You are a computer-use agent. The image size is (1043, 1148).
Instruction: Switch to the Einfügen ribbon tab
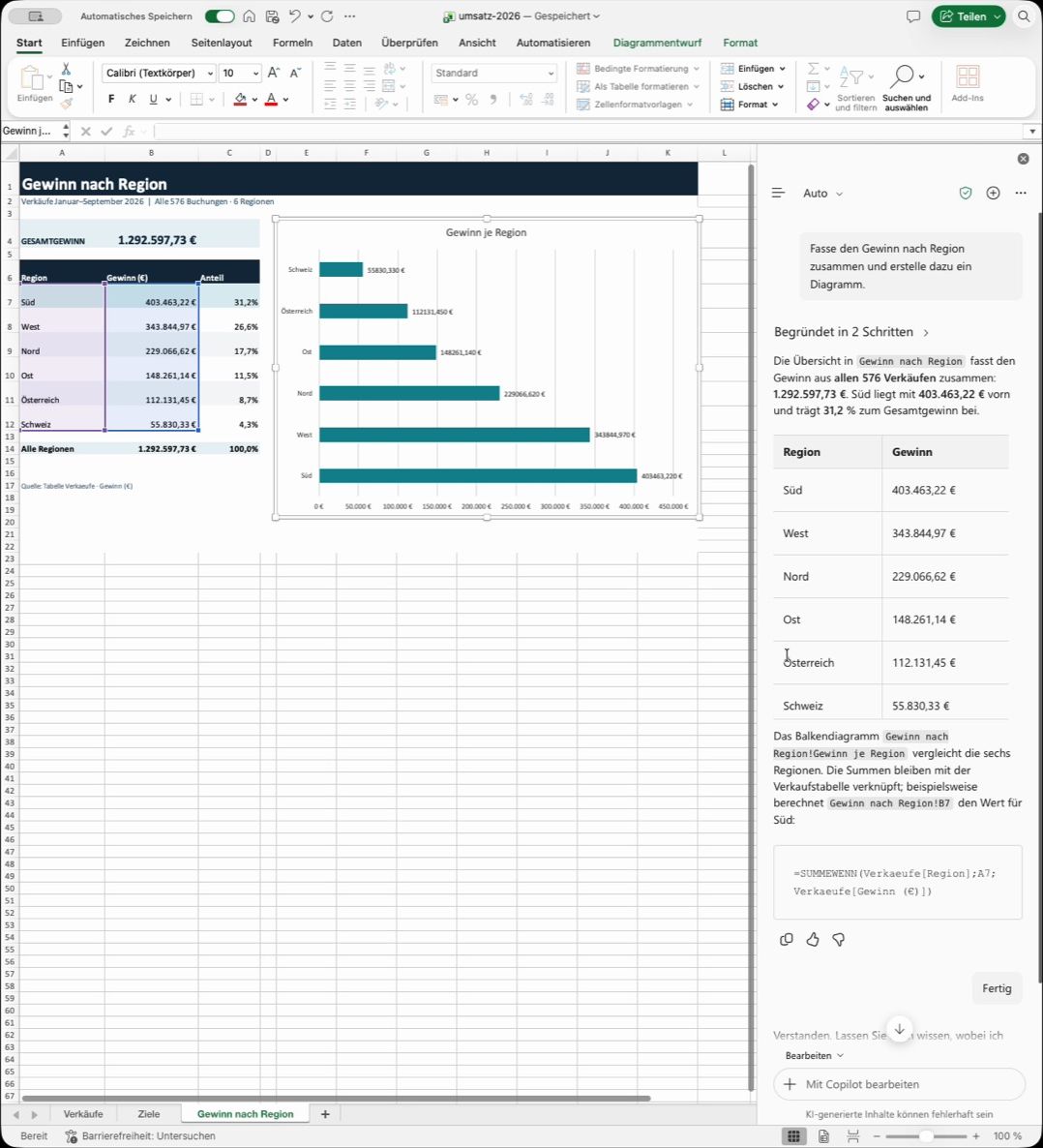pyautogui.click(x=82, y=43)
